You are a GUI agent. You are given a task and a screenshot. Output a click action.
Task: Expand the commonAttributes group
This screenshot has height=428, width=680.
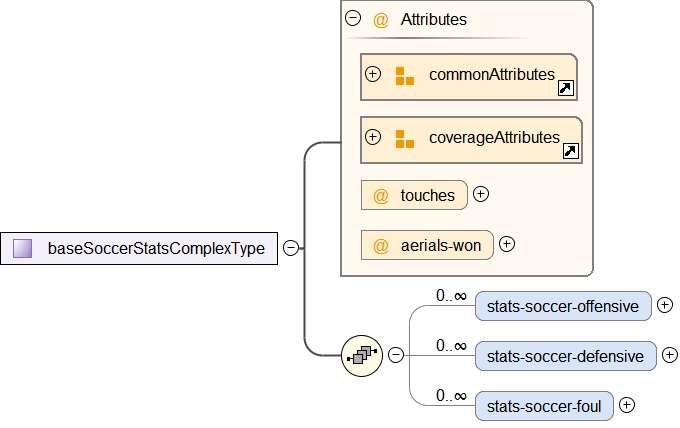pyautogui.click(x=373, y=74)
